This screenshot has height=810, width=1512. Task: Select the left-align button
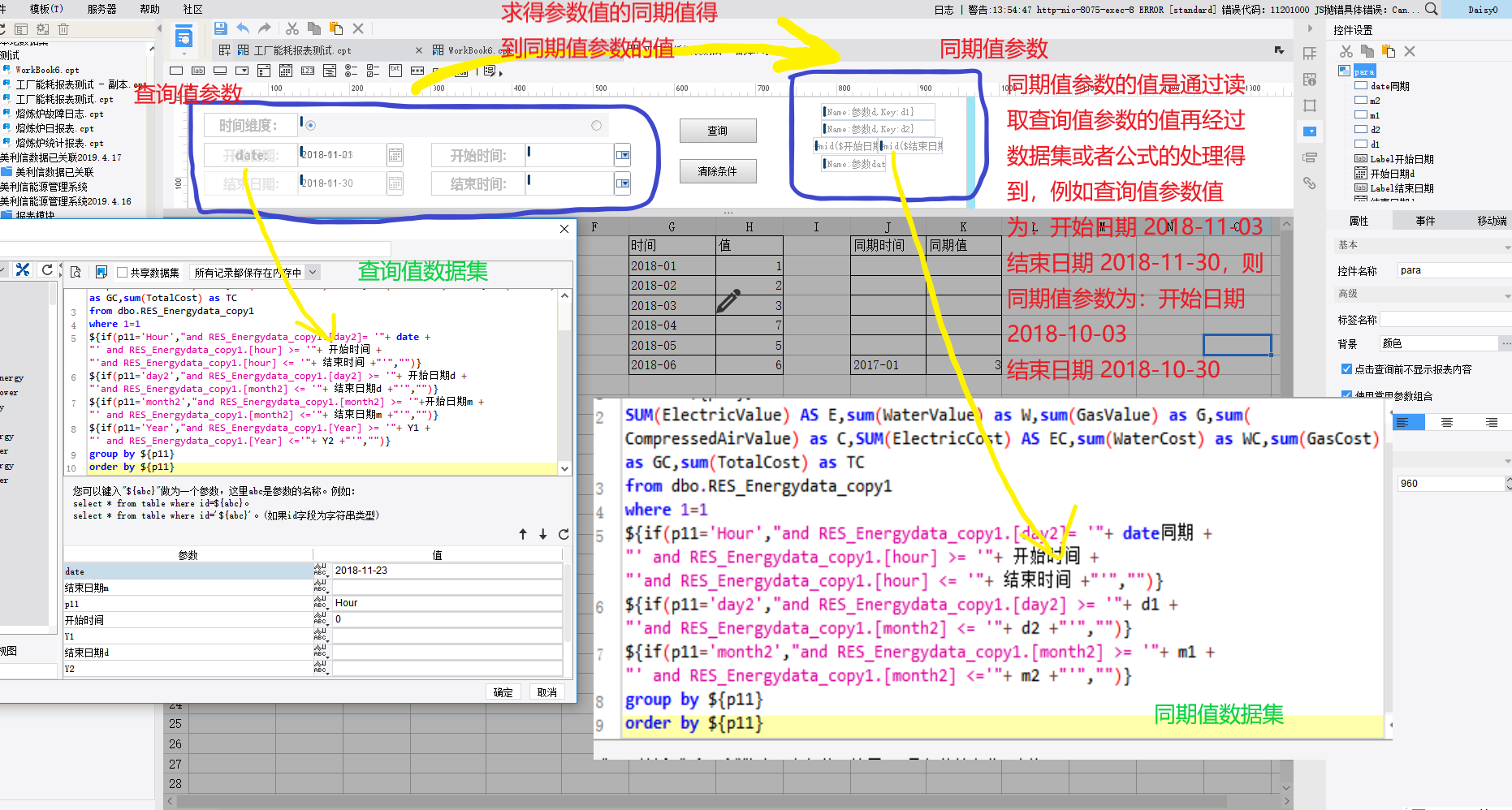pyautogui.click(x=1408, y=422)
